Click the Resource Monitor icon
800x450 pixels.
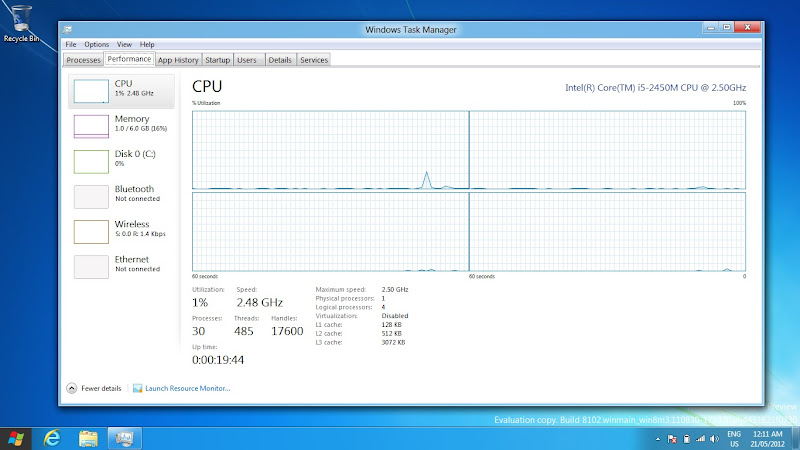[137, 388]
